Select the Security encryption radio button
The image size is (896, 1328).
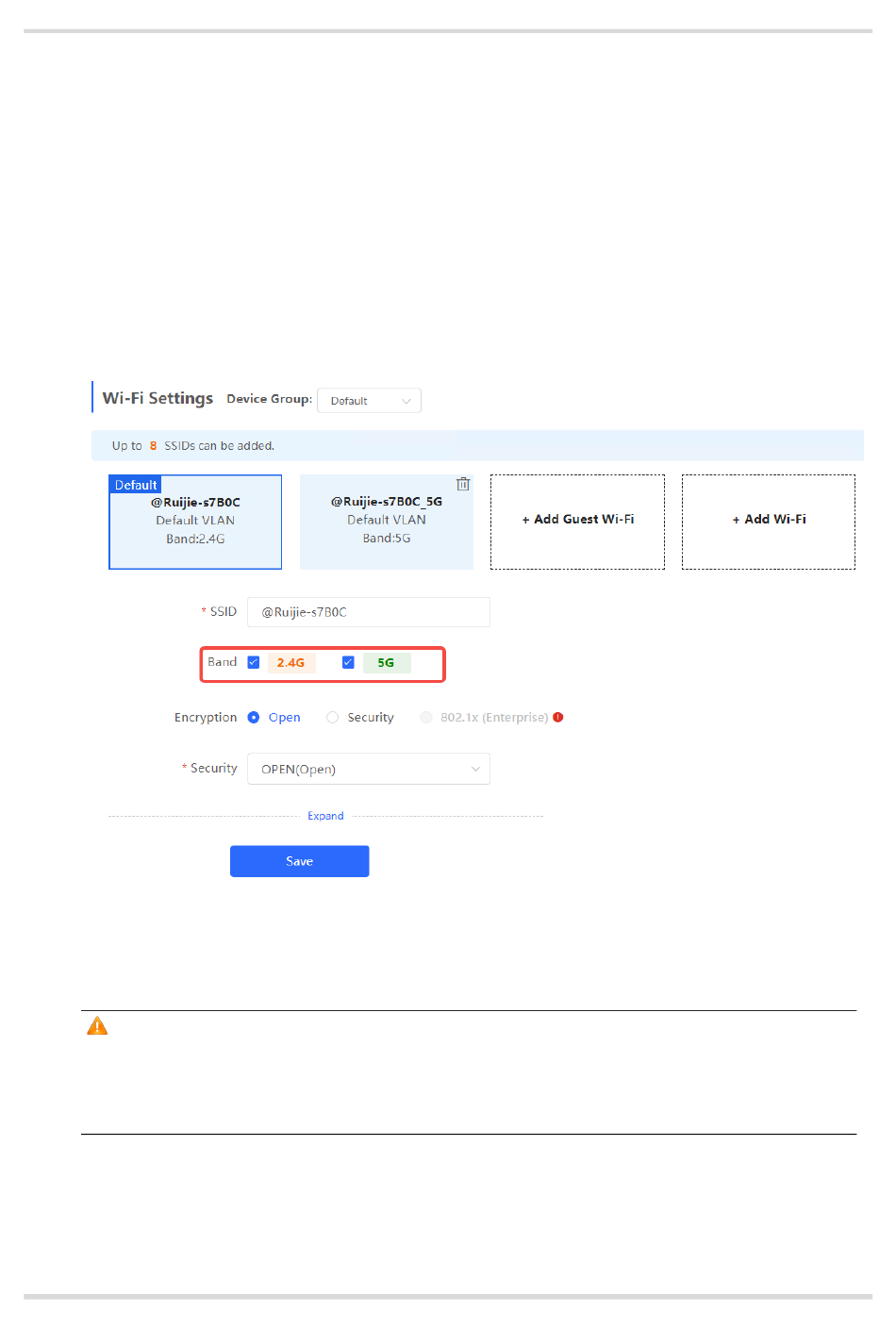click(x=332, y=717)
